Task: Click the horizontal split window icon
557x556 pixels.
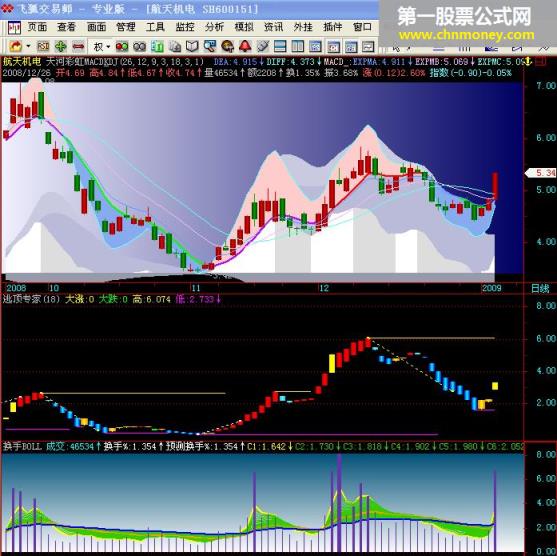Action: click(280, 47)
